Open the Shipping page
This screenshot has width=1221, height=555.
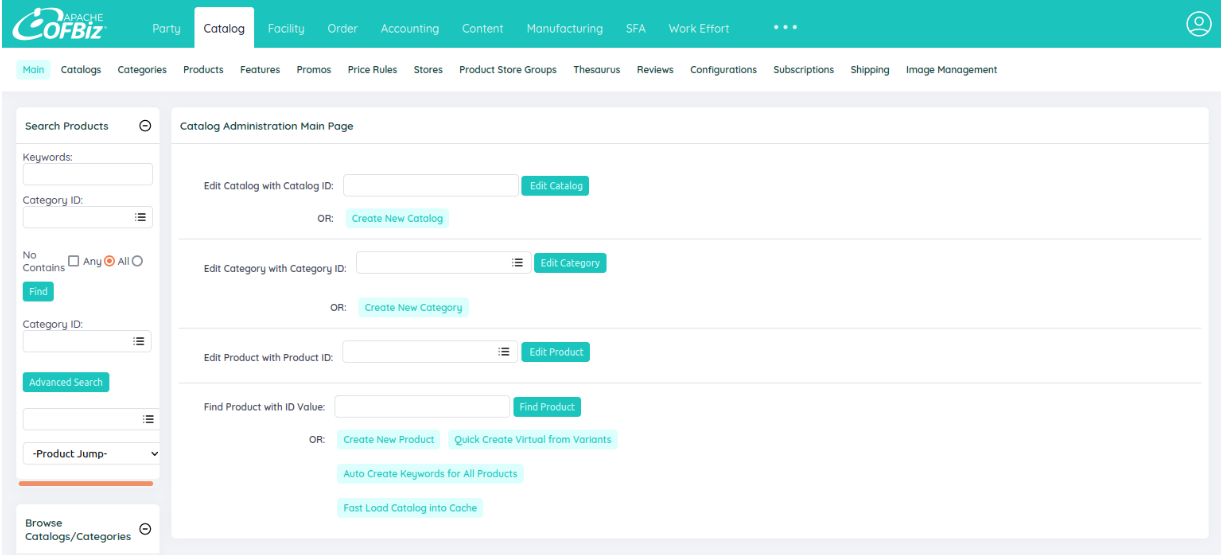870,70
